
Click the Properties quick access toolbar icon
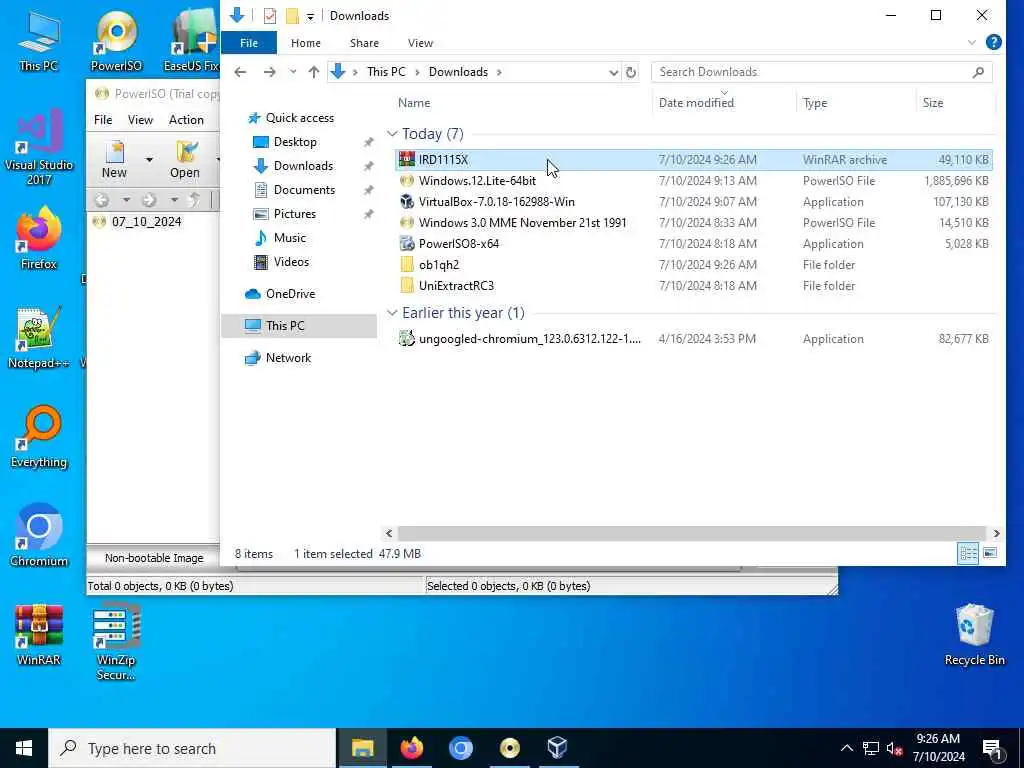270,16
